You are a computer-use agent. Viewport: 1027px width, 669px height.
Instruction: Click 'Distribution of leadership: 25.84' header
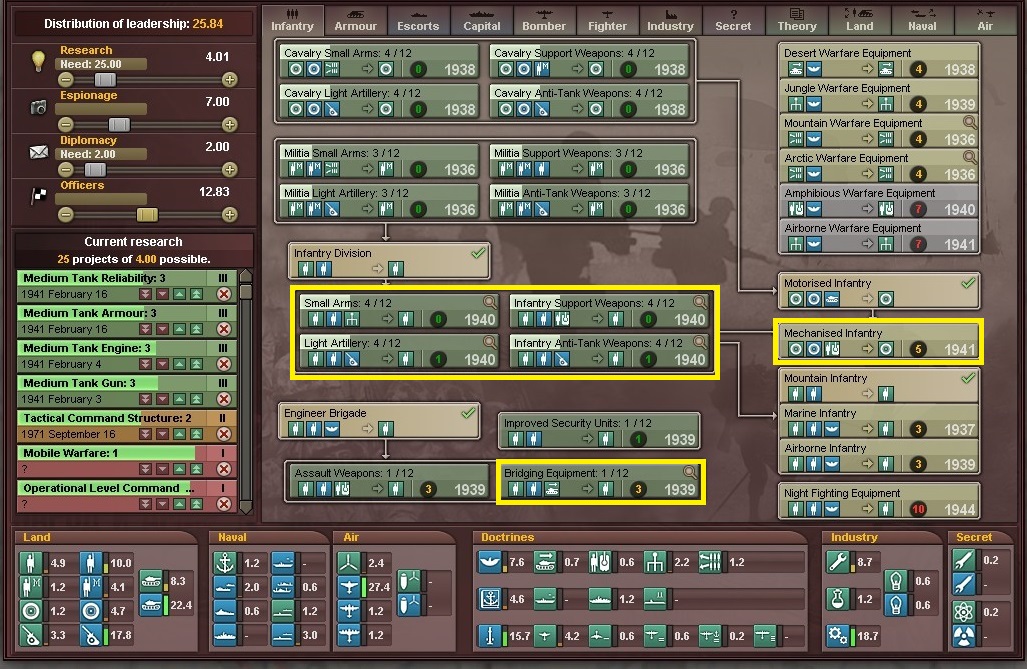coord(134,24)
